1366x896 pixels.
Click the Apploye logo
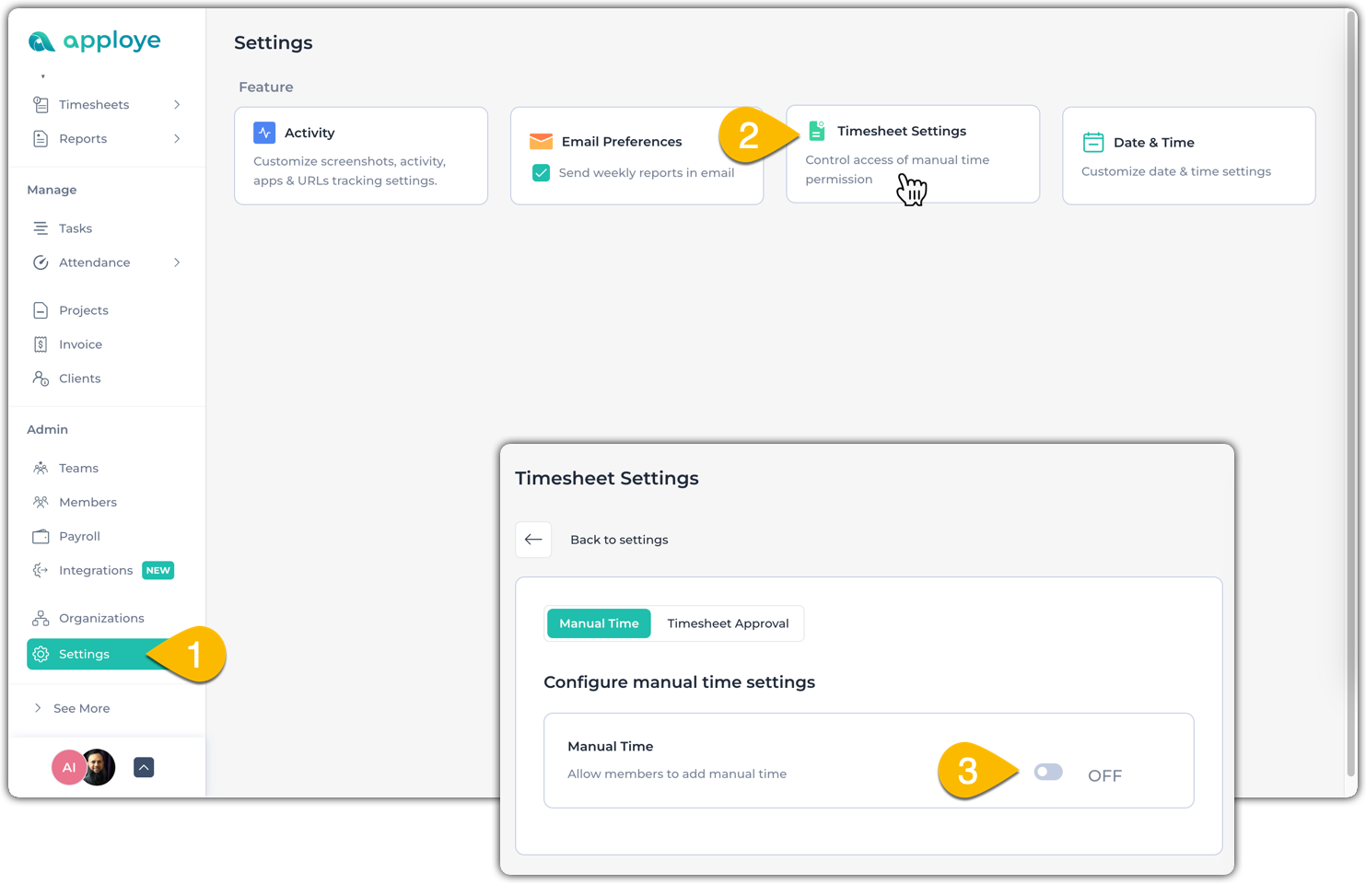94,41
